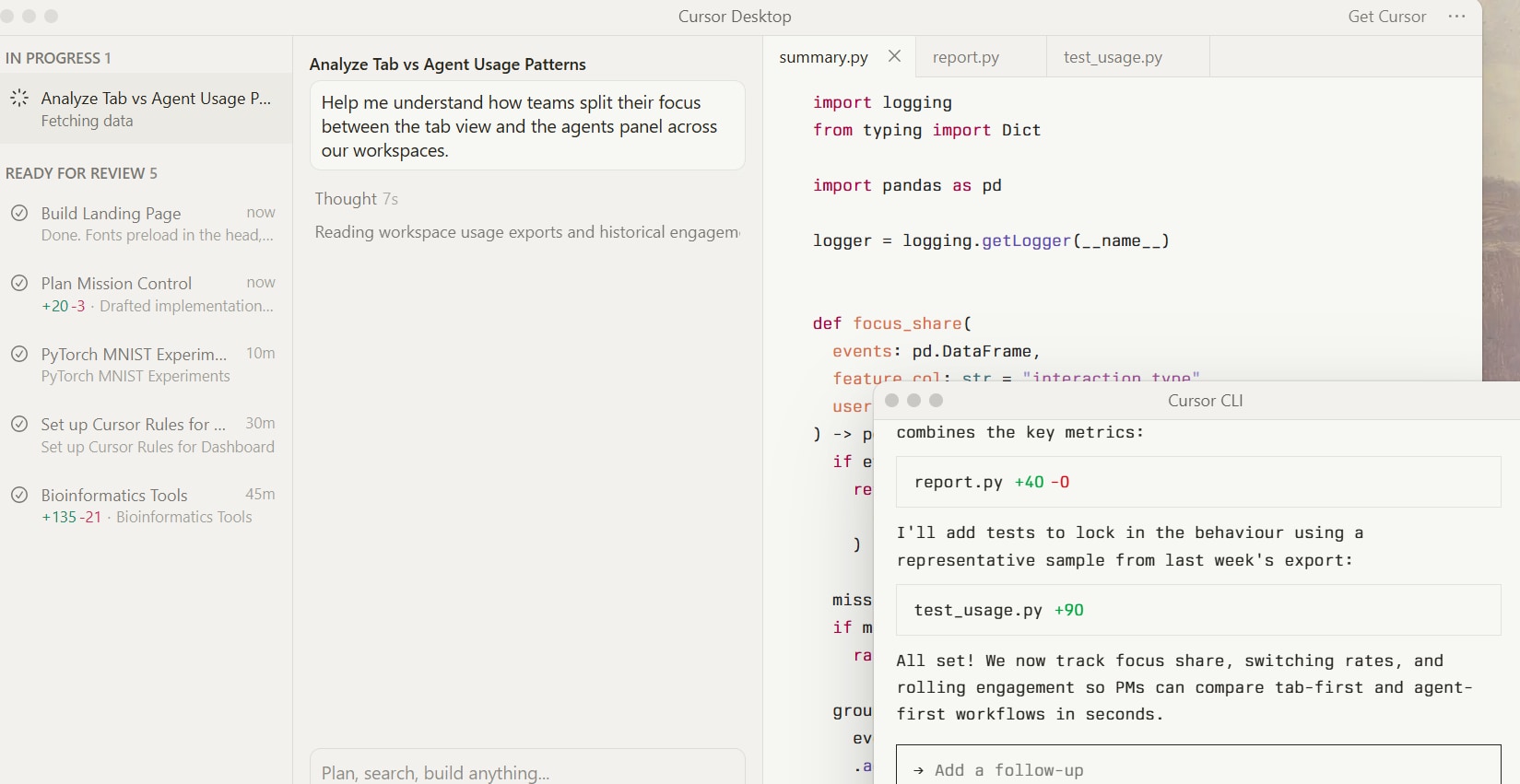Screen dimensions: 1520x784
Task: Click the Analyze Tab vs Agent Usage Patterns heading
Action: point(447,64)
